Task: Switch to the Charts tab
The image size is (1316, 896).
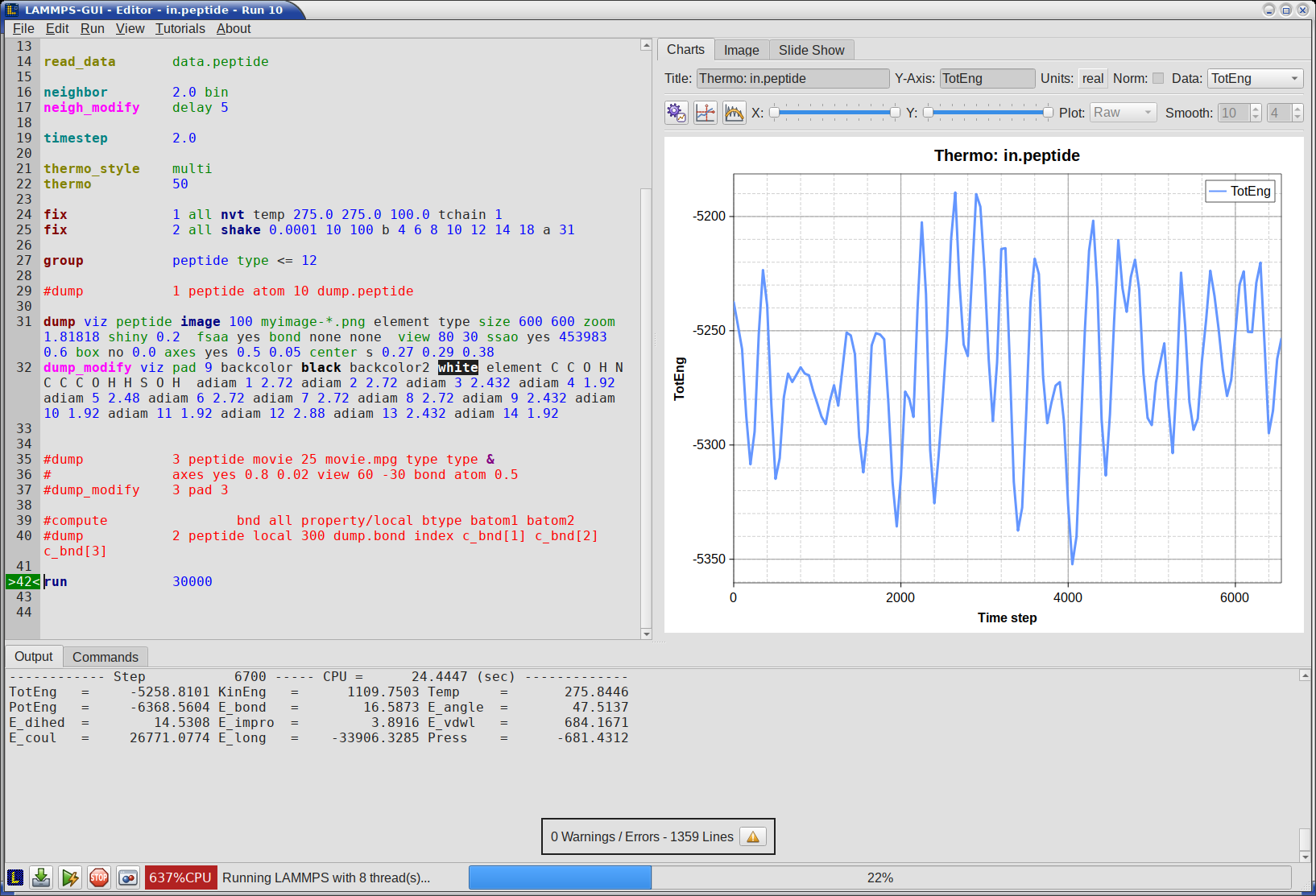Action: (x=685, y=50)
